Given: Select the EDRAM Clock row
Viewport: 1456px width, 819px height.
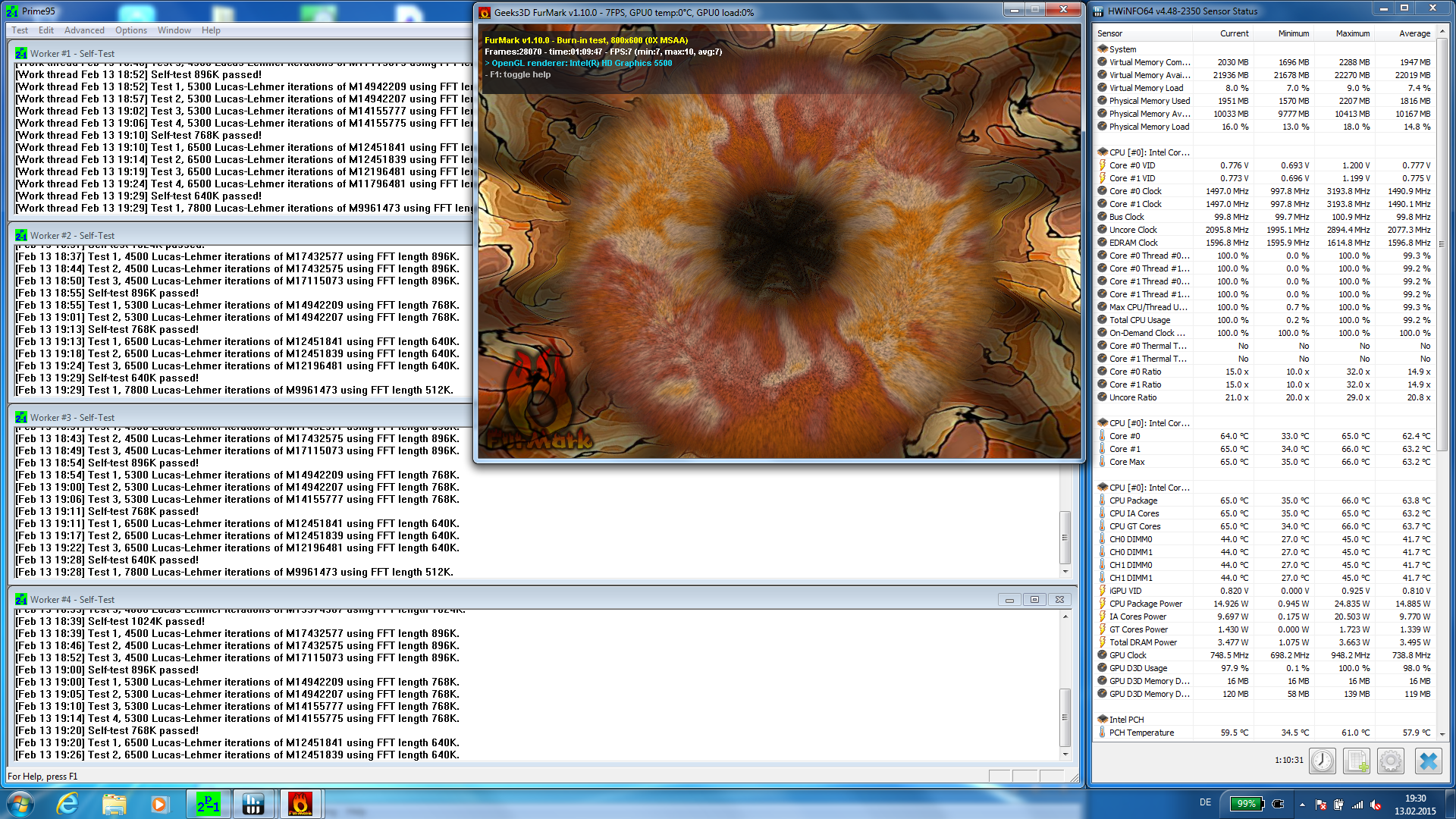Looking at the screenshot, I should (1265, 243).
